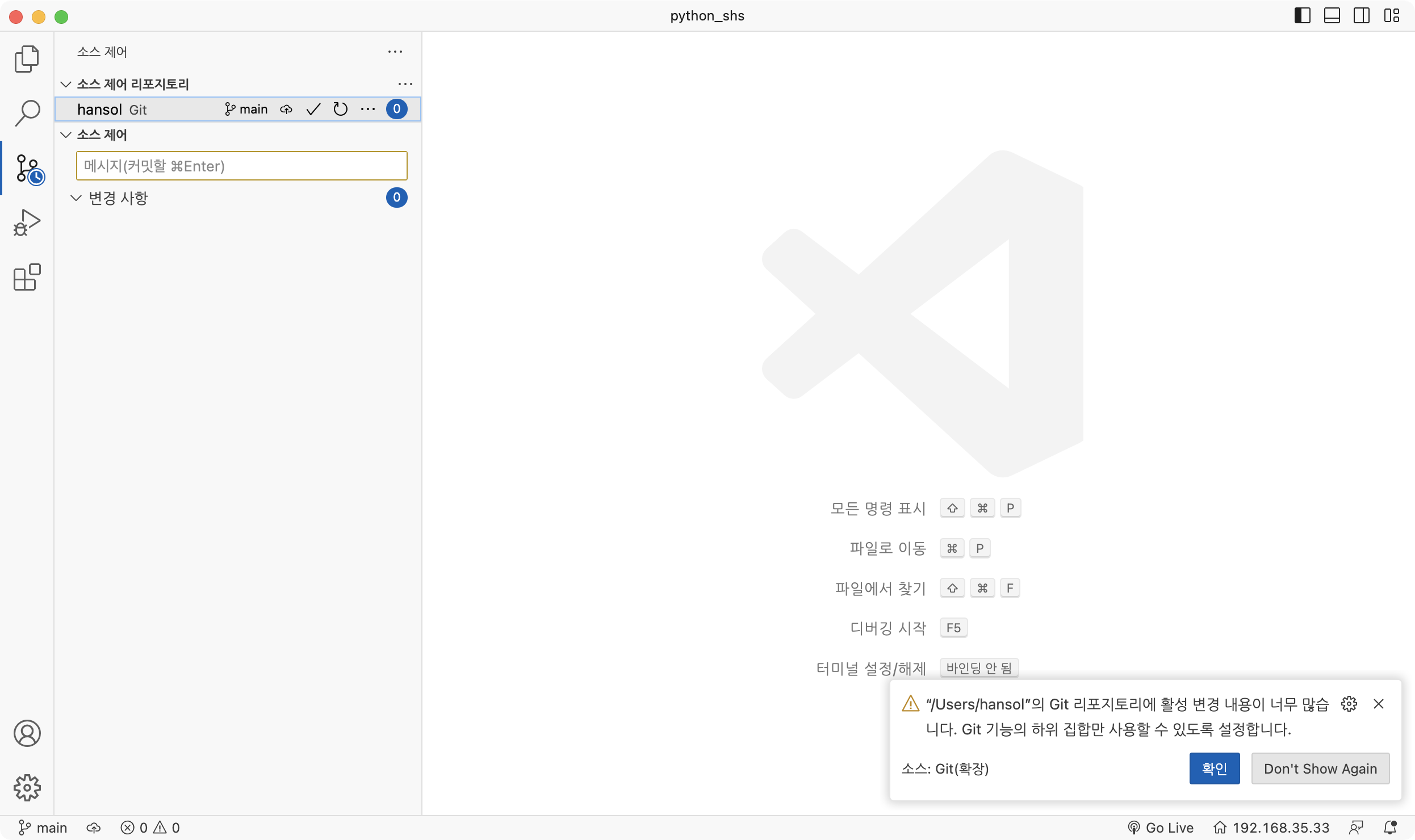Click the main branch in hansol row
The width and height of the screenshot is (1415, 840).
[246, 109]
